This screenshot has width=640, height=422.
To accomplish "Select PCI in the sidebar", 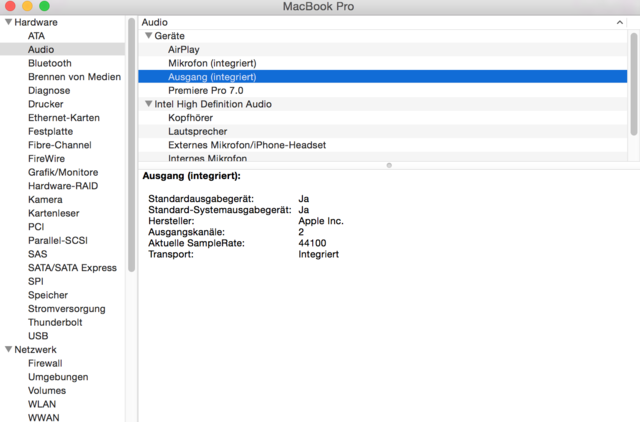I will [x=36, y=227].
